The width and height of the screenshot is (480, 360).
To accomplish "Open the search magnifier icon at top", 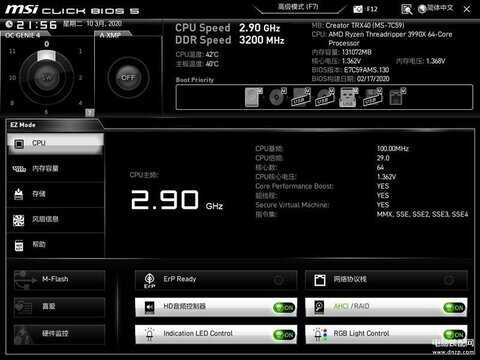I will click(x=406, y=9).
